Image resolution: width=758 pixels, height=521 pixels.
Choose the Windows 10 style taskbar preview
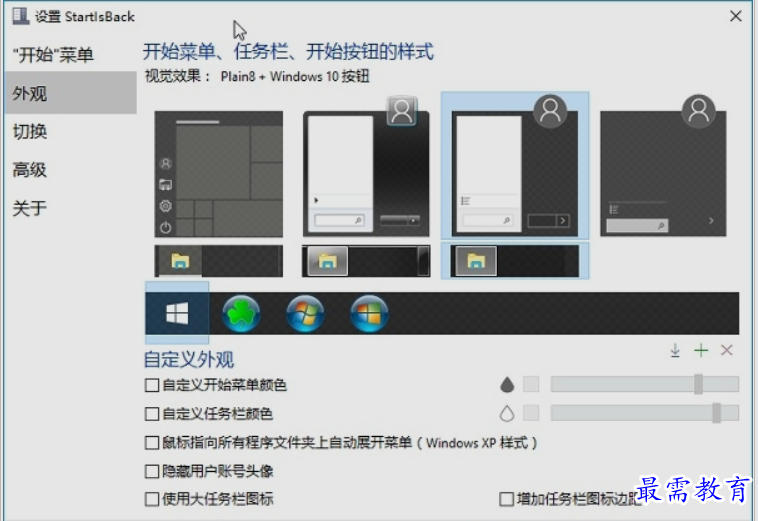pyautogui.click(x=219, y=261)
